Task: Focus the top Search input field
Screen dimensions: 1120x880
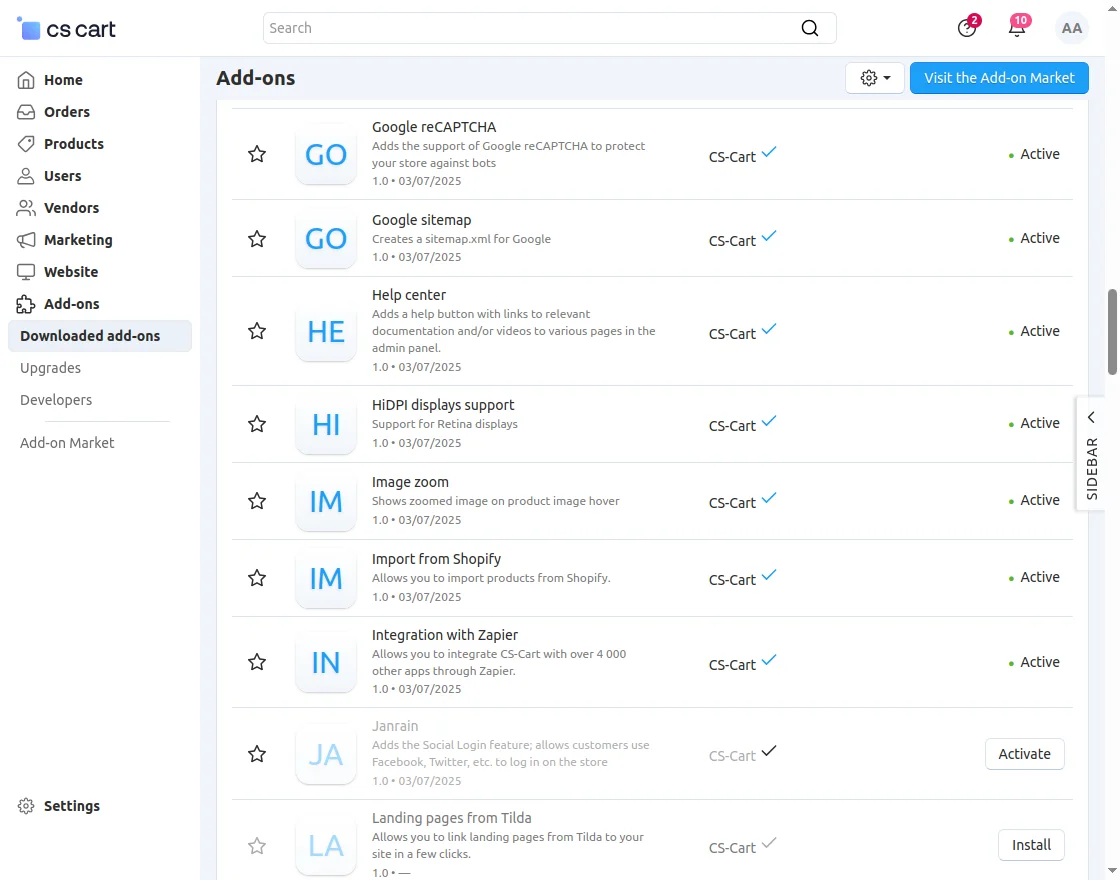Action: point(530,28)
